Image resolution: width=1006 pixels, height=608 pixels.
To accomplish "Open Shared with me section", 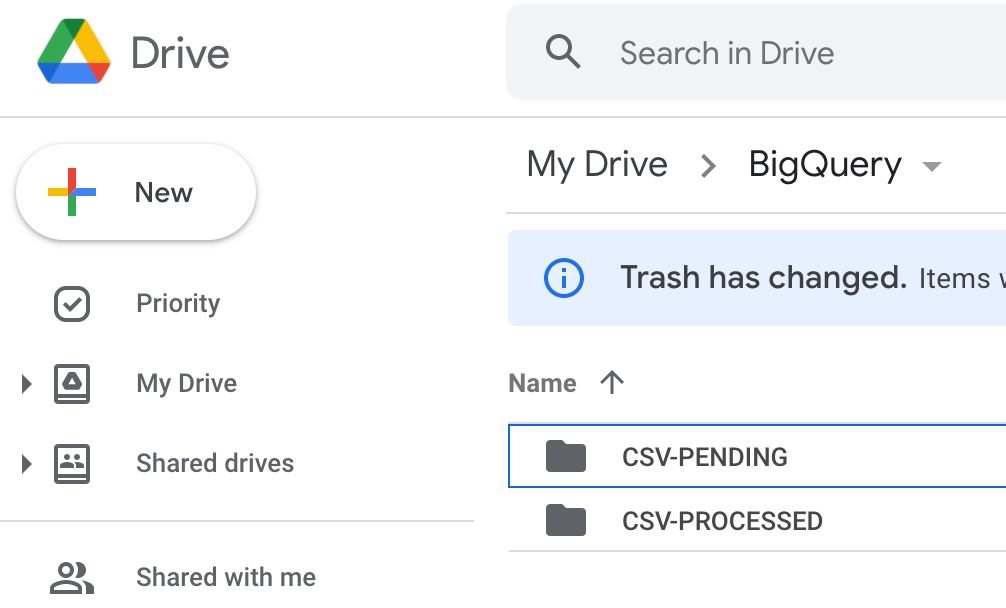I will [226, 577].
